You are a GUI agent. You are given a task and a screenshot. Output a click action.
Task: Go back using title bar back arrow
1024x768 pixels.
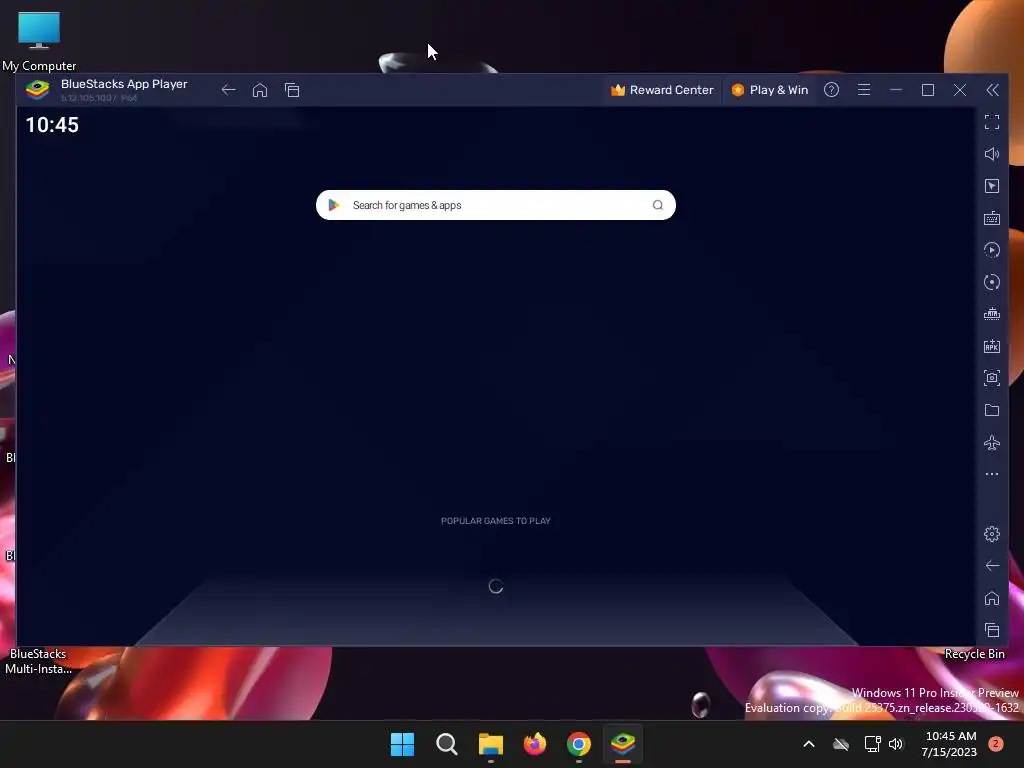pos(228,90)
